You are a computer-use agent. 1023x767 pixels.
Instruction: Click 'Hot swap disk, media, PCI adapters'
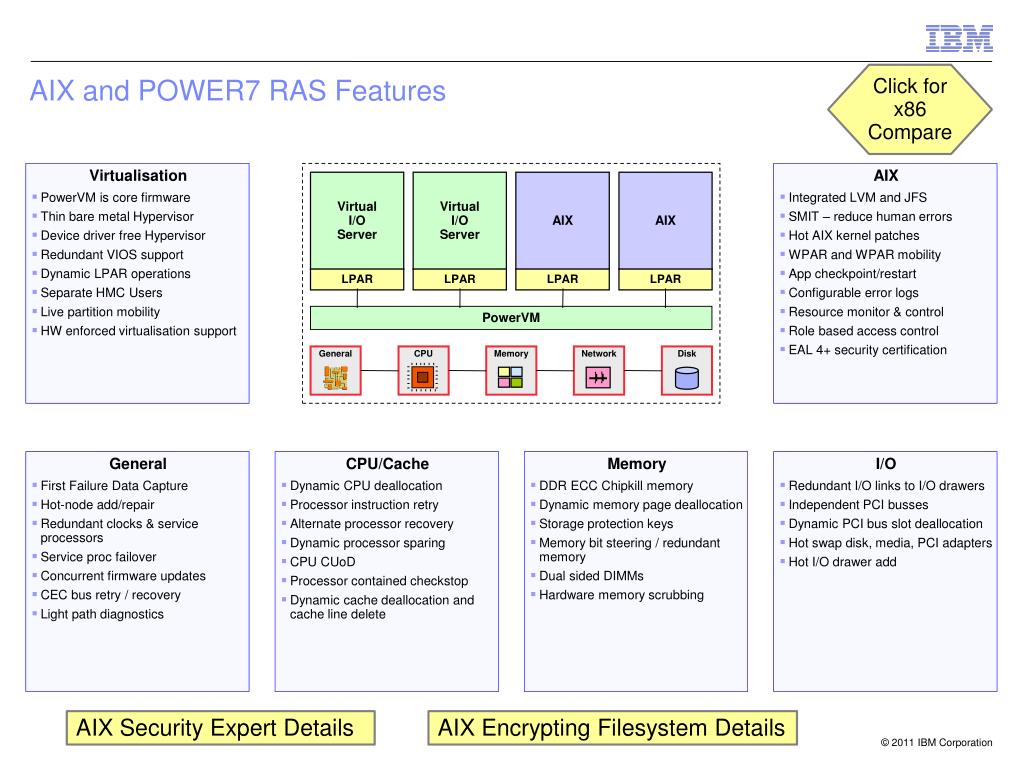pos(890,543)
